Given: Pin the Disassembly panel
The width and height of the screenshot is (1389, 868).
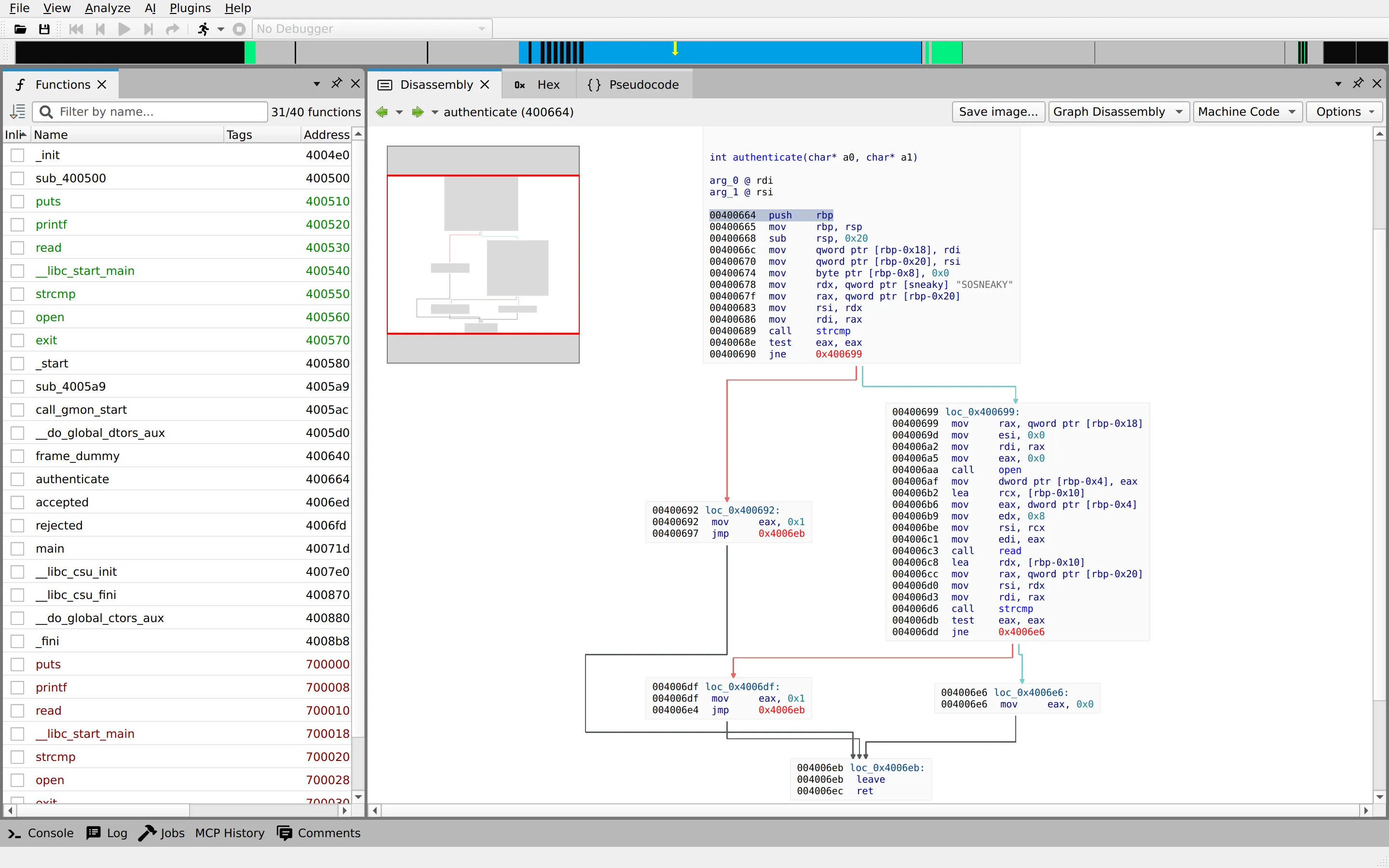Looking at the screenshot, I should pos(1358,84).
